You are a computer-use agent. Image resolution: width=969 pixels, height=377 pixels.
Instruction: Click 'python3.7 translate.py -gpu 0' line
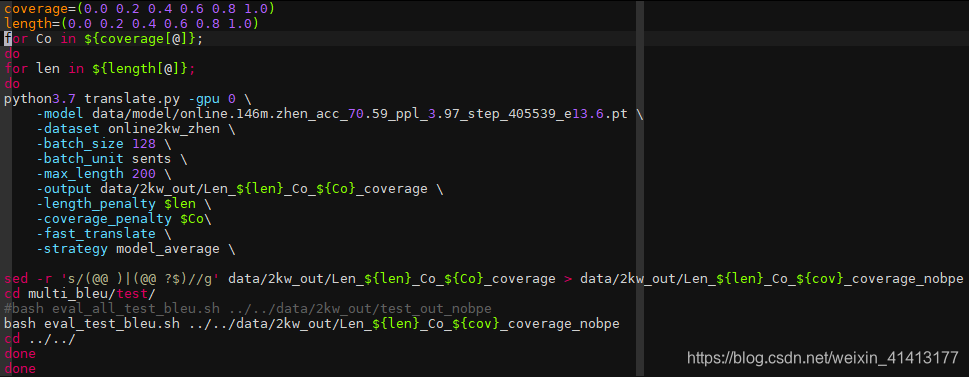128,98
